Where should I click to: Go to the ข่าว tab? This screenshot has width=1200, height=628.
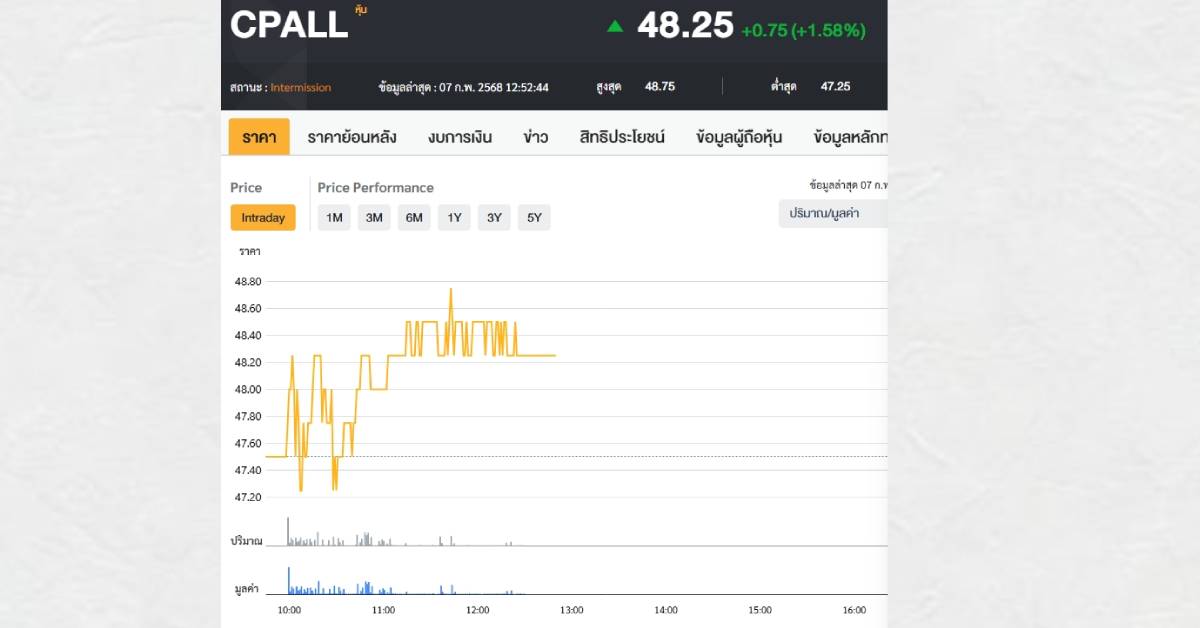click(535, 137)
